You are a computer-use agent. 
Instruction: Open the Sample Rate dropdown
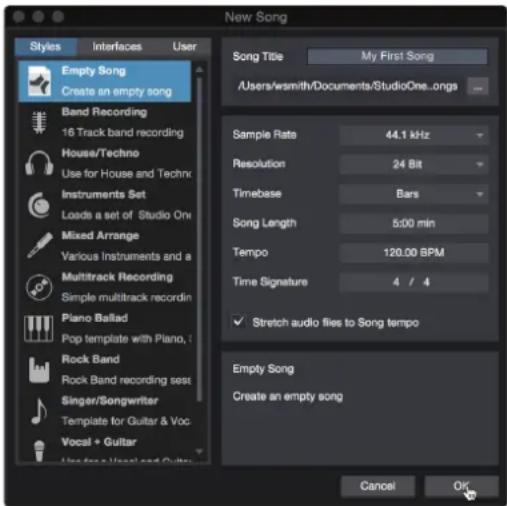click(414, 135)
